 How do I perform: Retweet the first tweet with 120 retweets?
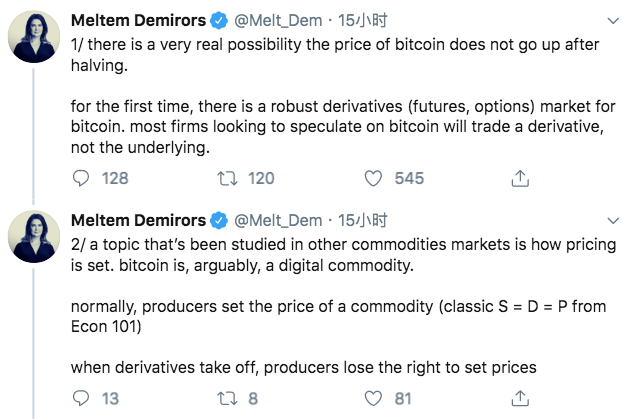pos(227,178)
